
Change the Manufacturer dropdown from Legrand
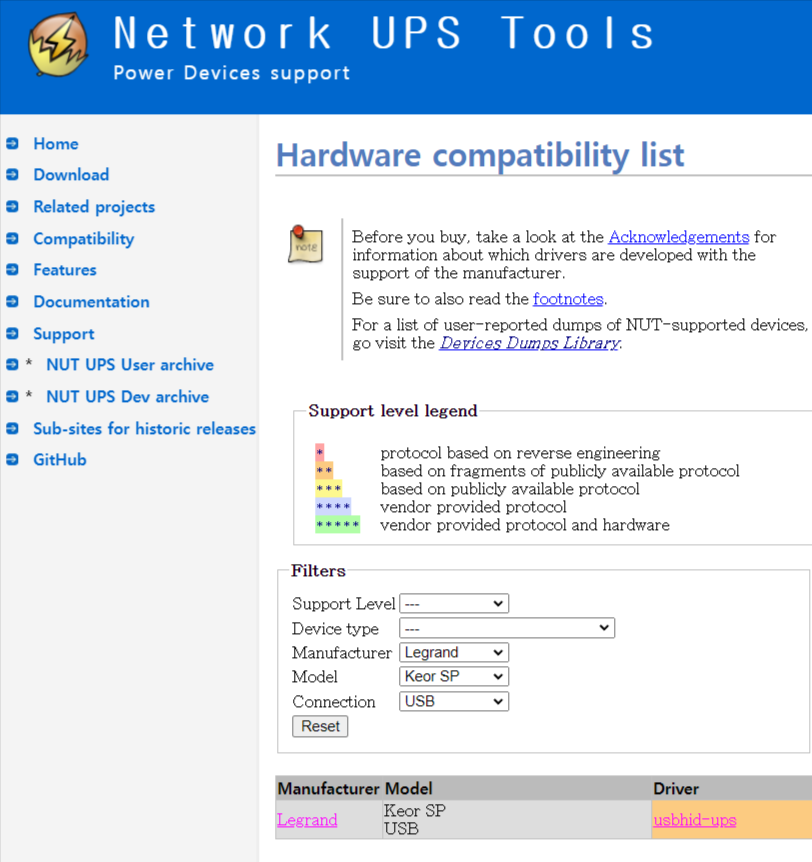pos(454,653)
